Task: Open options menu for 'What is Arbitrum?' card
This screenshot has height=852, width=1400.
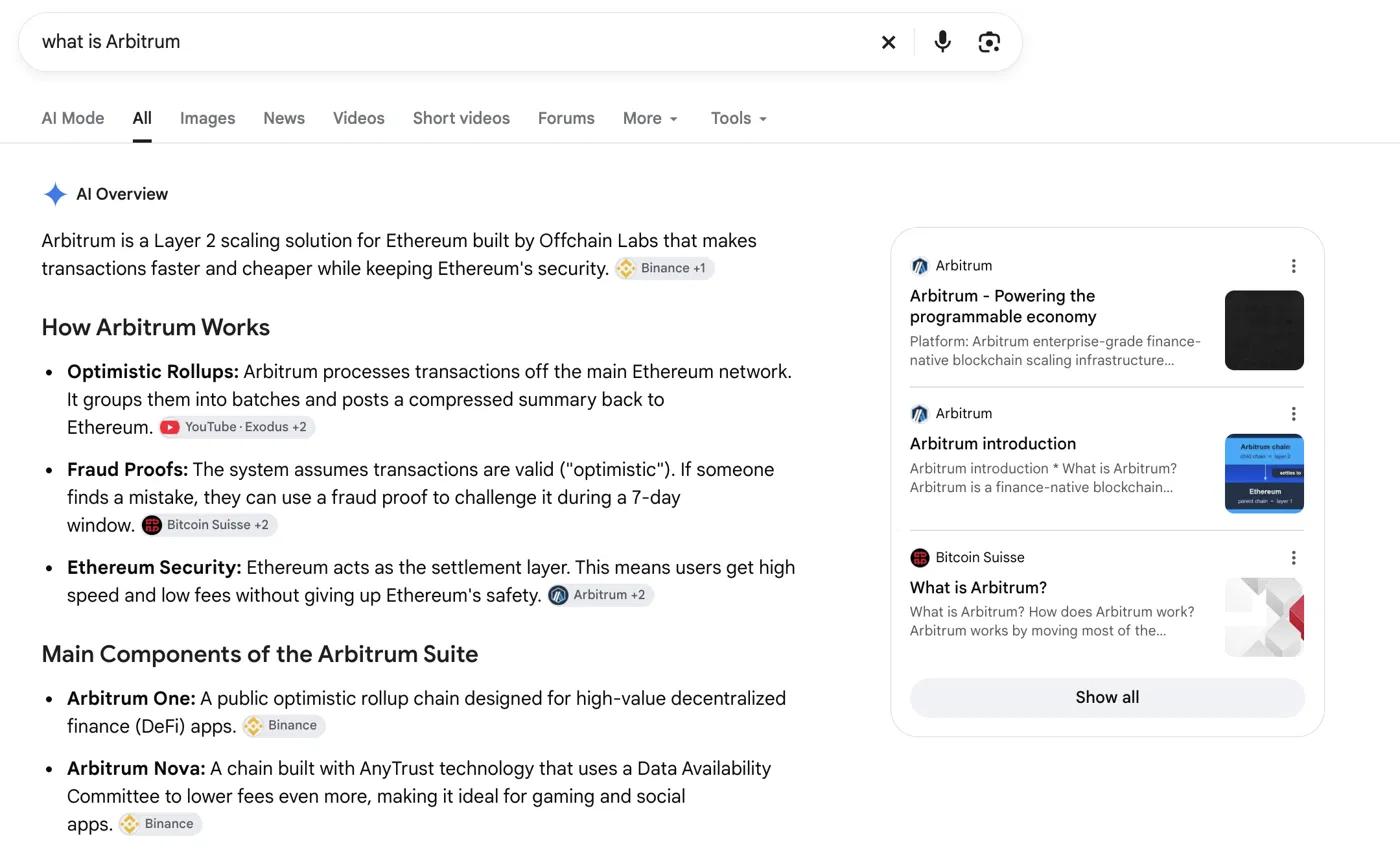Action: coord(1293,558)
